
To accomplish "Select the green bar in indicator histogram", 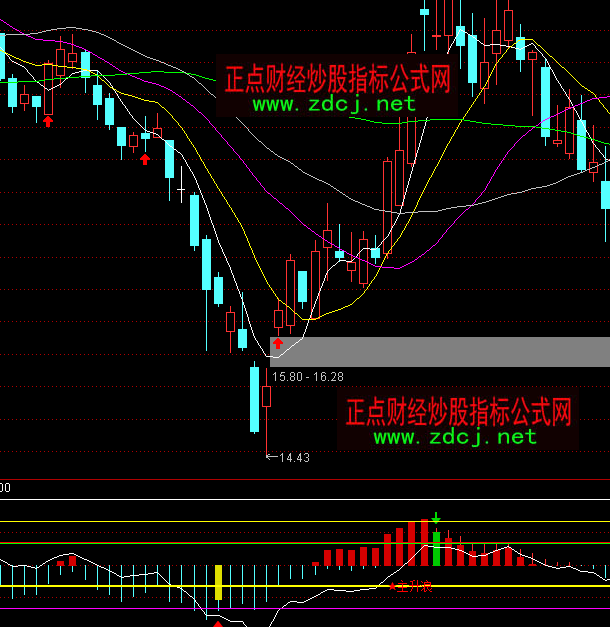I will pyautogui.click(x=436, y=549).
